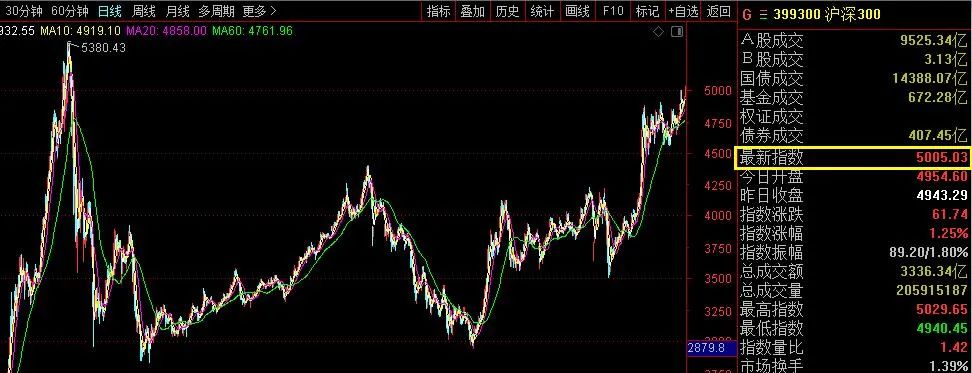
Task: Click the 总成交量 205915187 value
Action: pyautogui.click(x=932, y=290)
